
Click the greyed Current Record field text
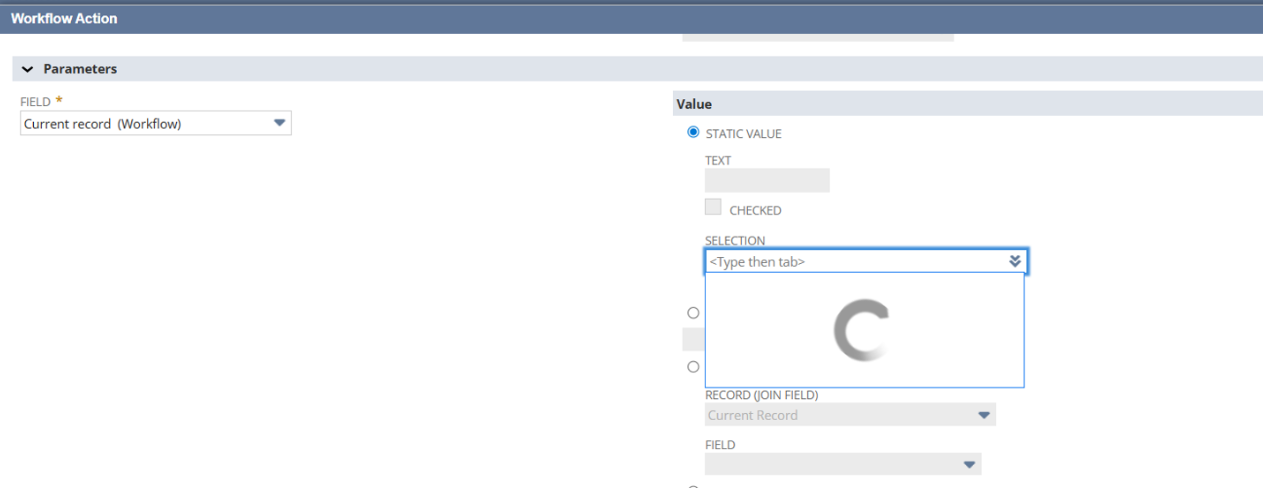(753, 415)
